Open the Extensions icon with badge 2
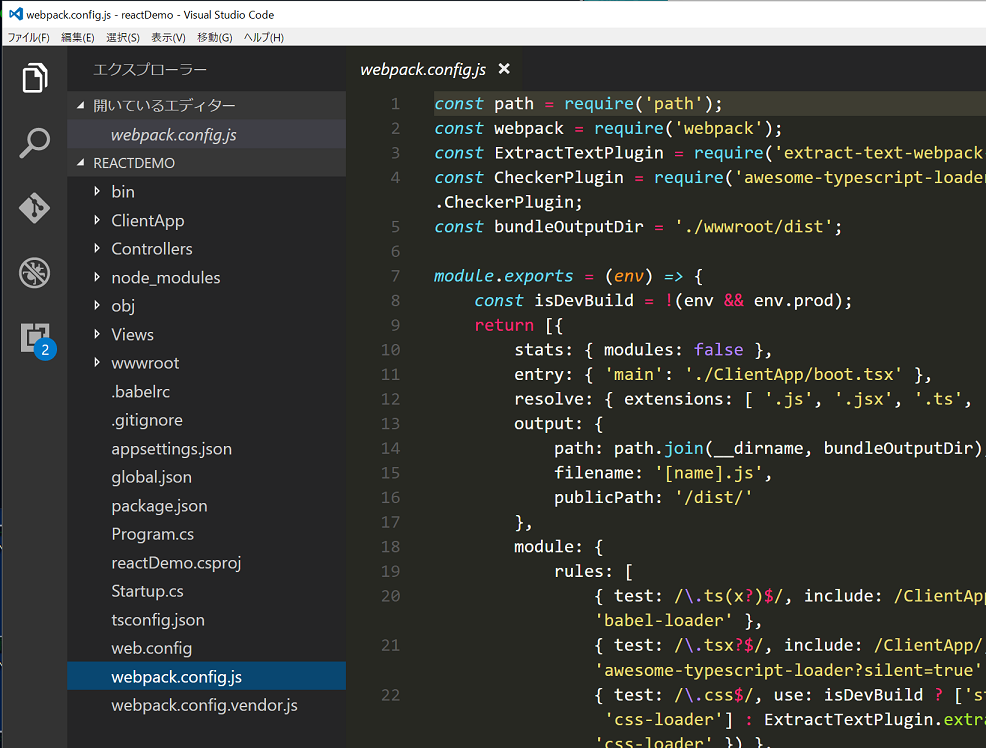The image size is (986, 748). [36, 340]
